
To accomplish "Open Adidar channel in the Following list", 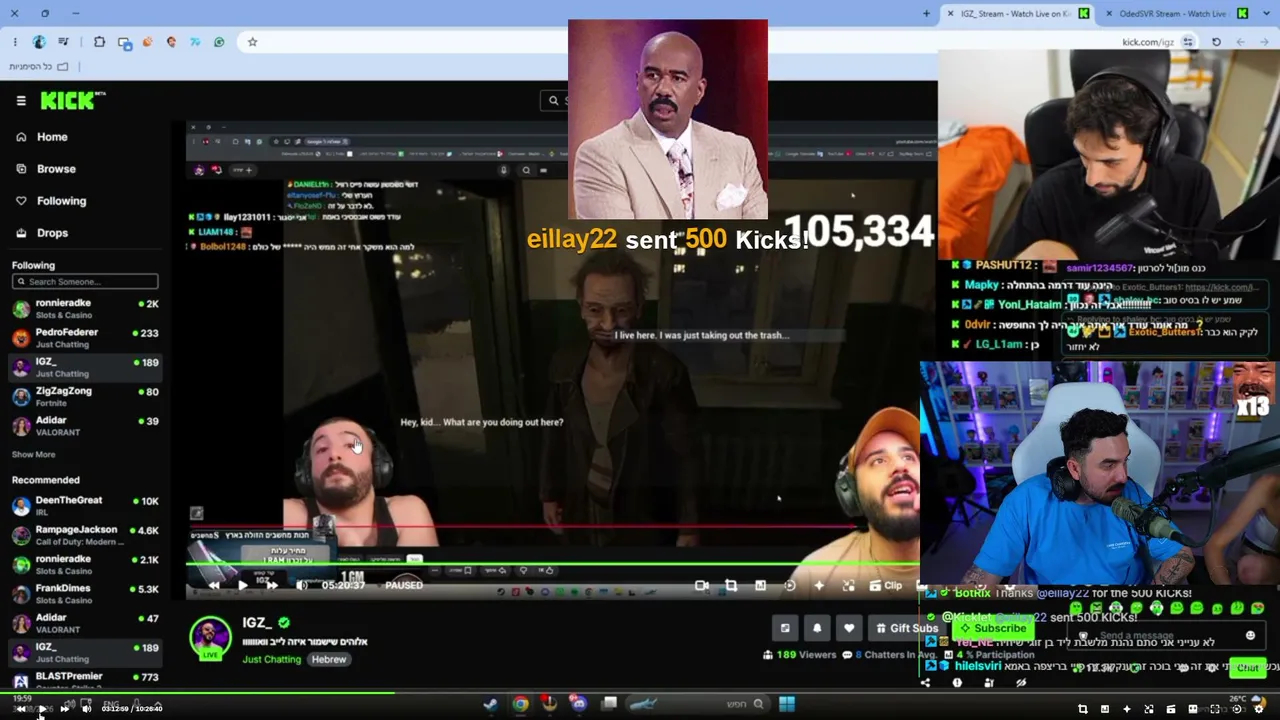I will [x=85, y=426].
